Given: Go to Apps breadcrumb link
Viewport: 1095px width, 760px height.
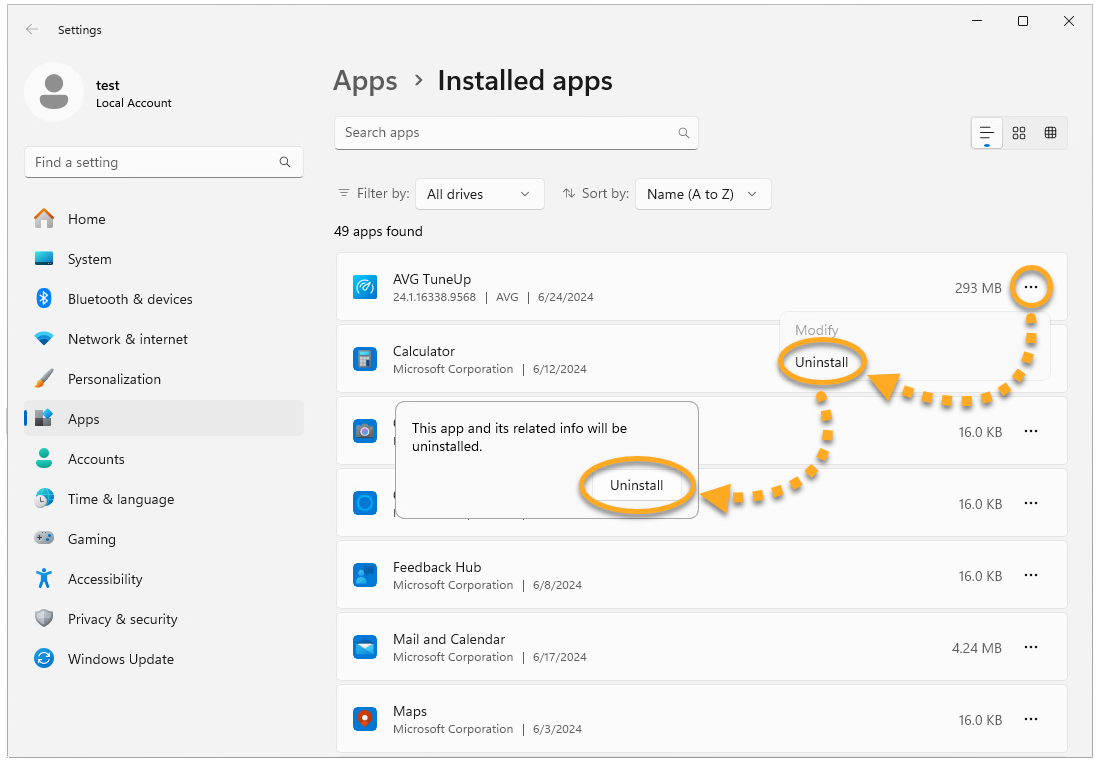Looking at the screenshot, I should 365,81.
